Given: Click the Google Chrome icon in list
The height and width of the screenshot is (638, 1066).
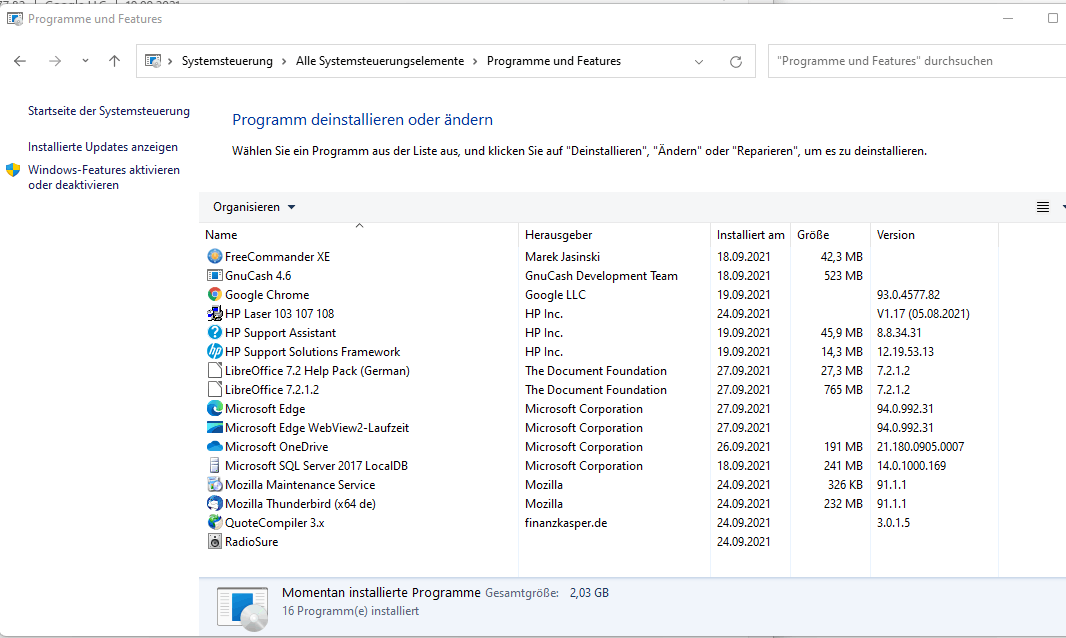Looking at the screenshot, I should pos(215,295).
